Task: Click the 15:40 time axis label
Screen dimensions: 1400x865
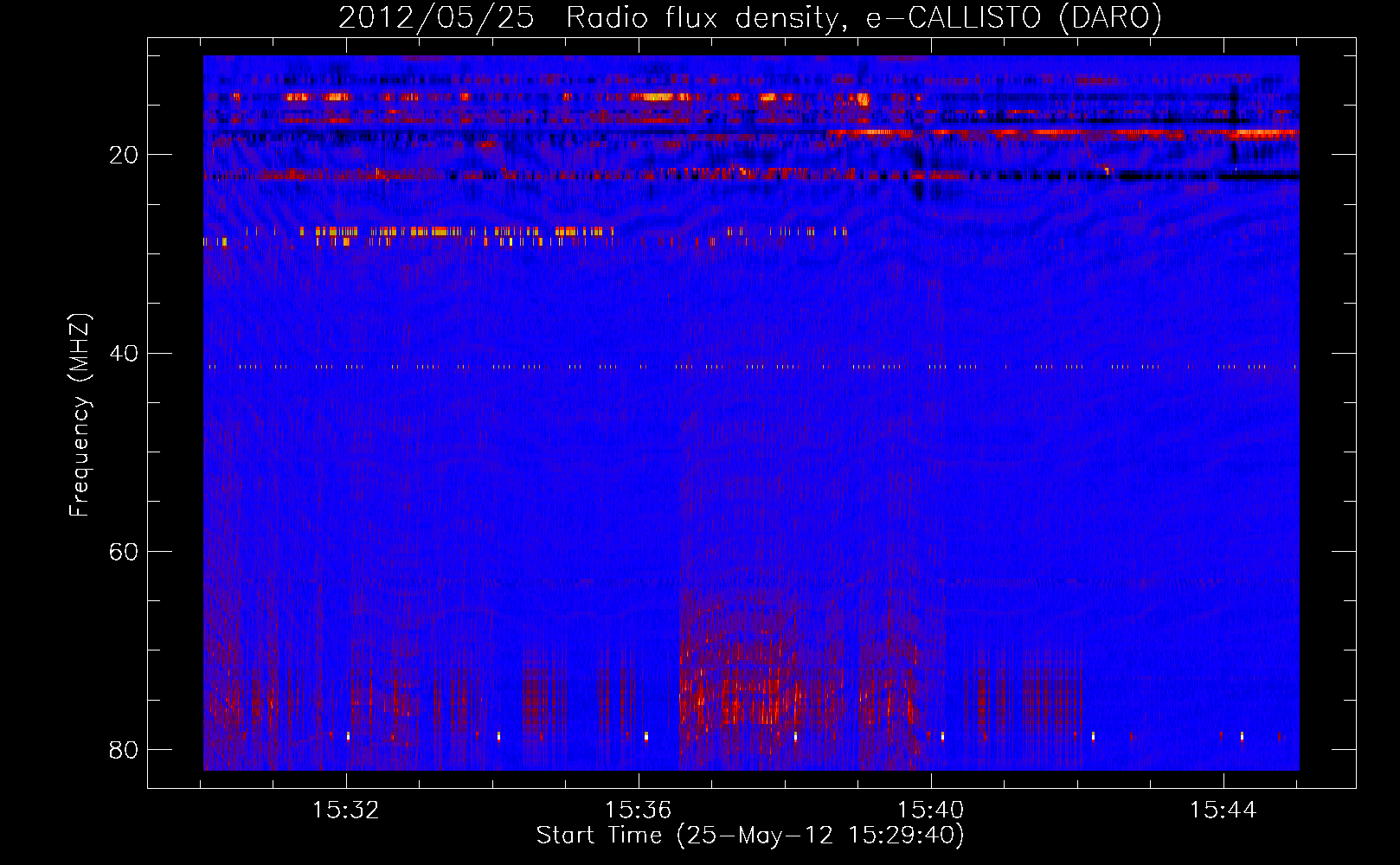Action: click(x=931, y=811)
